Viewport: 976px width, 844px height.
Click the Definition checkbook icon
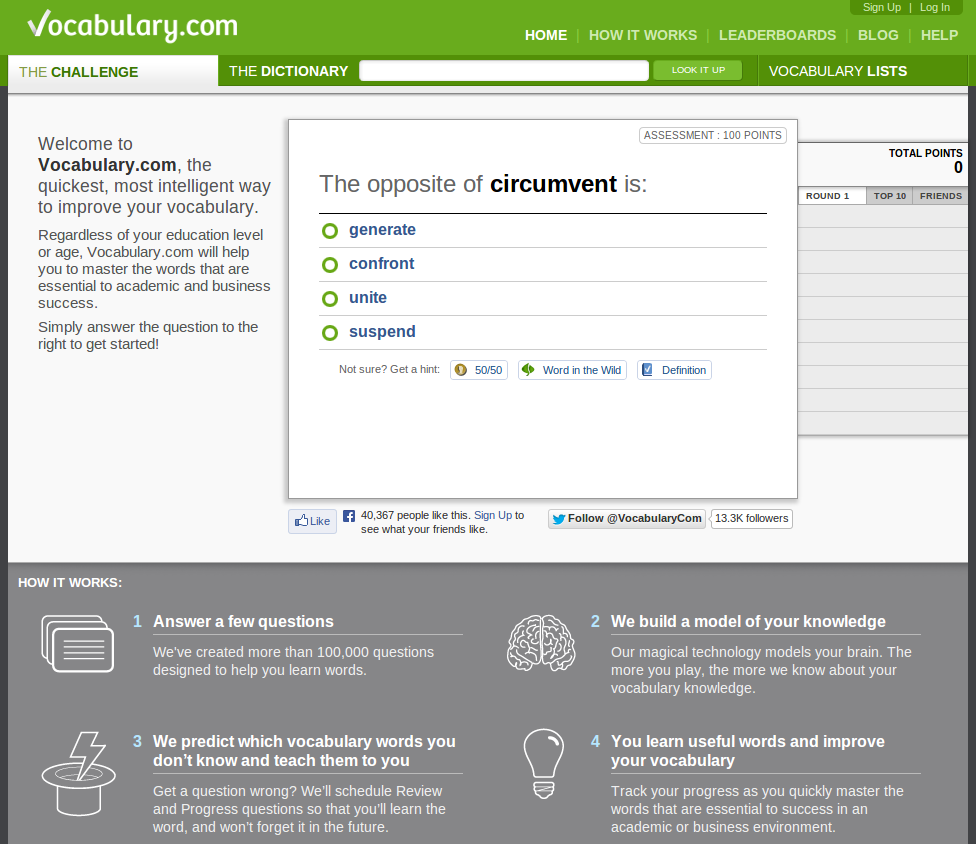tap(647, 370)
